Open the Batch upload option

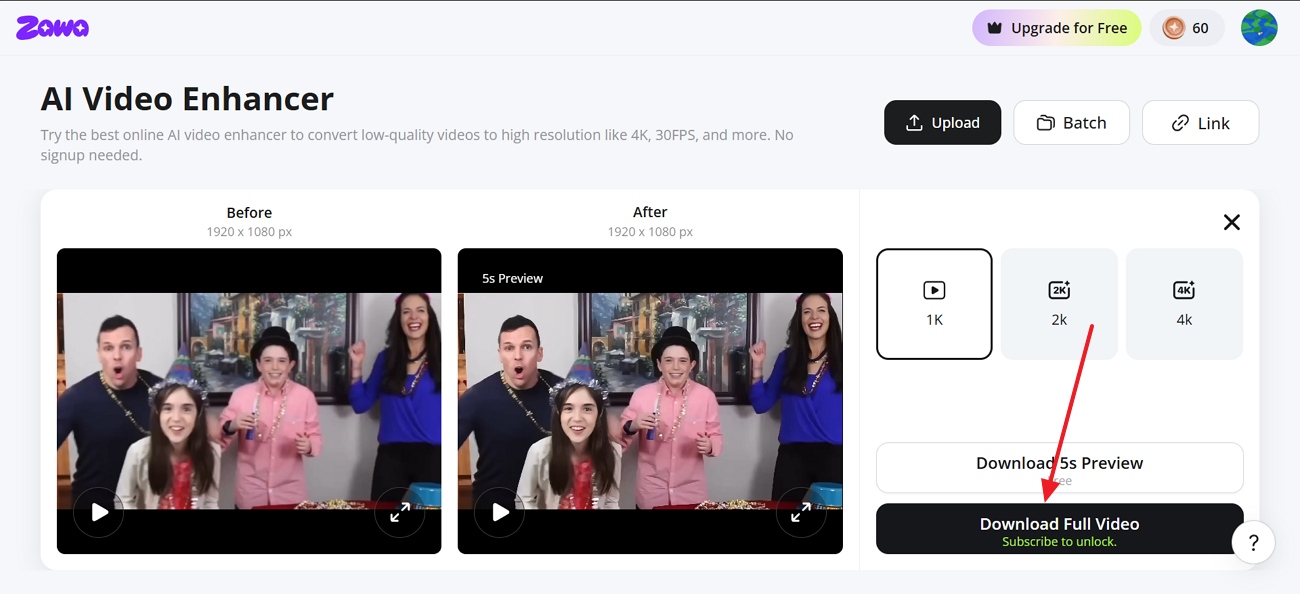click(1071, 122)
